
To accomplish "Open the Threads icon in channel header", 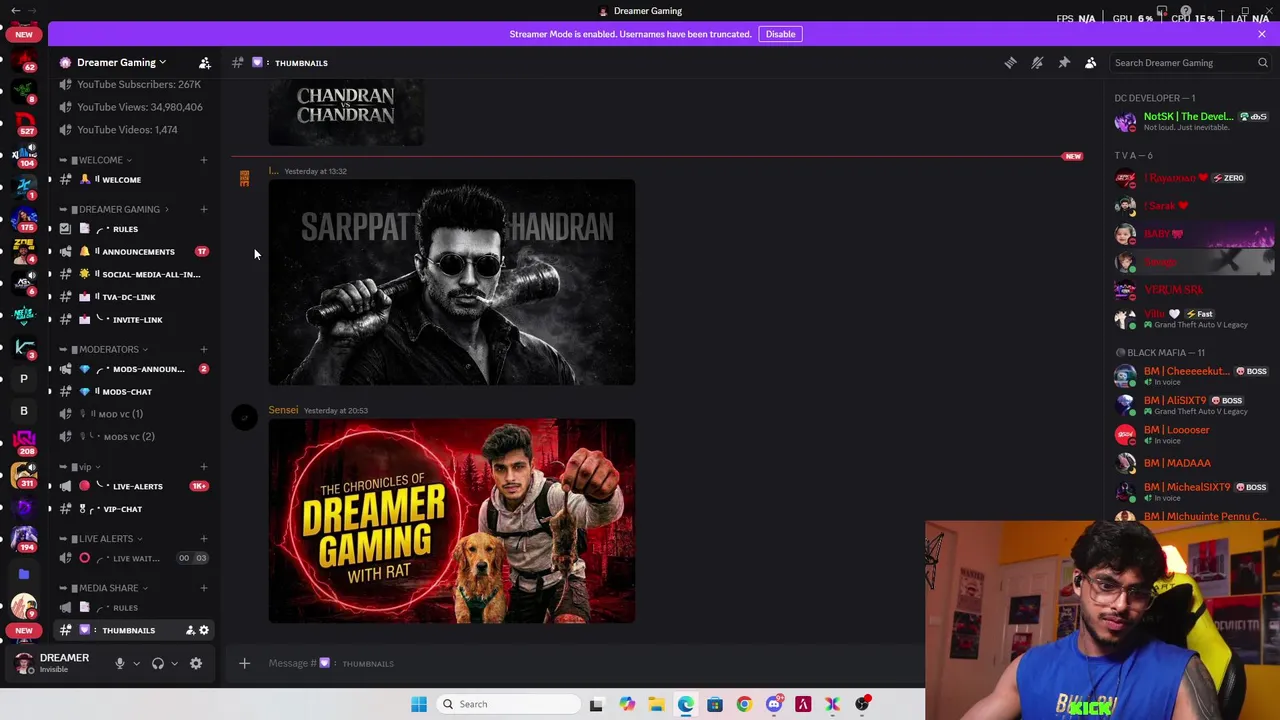I will click(1010, 63).
